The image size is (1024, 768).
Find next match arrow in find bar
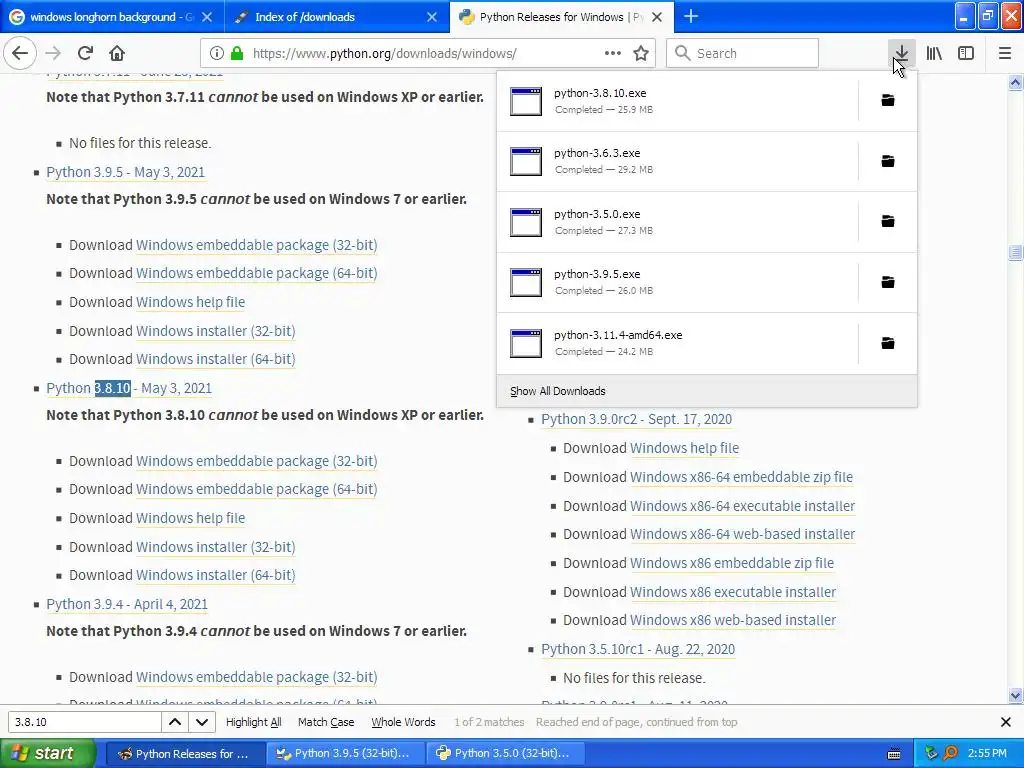point(202,722)
